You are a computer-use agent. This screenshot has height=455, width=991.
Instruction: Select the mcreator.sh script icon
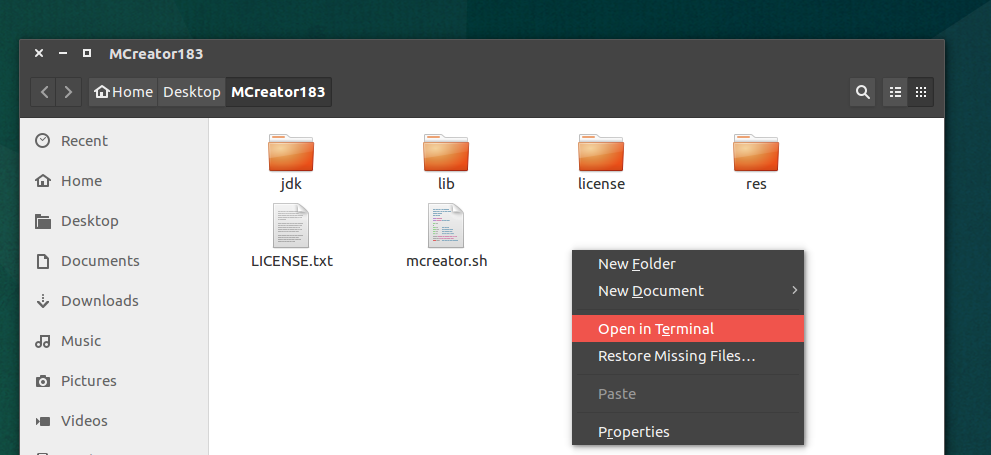[x=446, y=226]
